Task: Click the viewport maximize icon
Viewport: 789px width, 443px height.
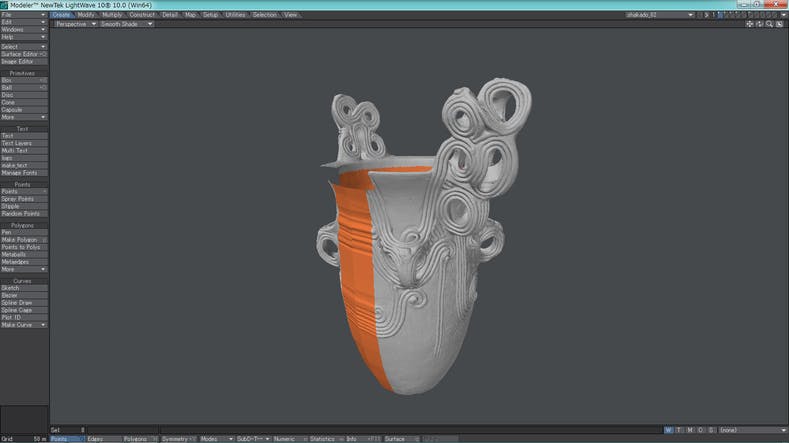Action: (x=779, y=24)
